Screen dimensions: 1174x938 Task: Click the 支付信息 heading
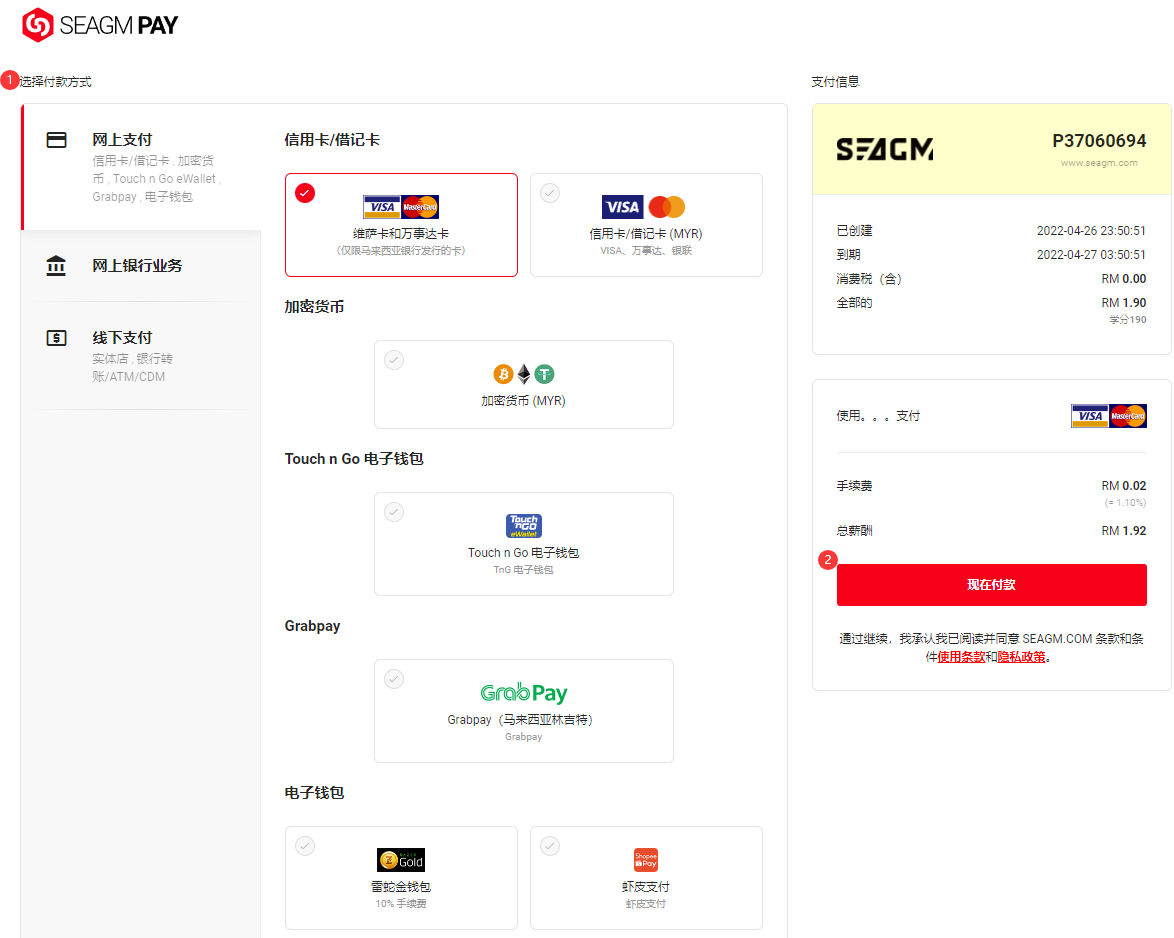[835, 82]
